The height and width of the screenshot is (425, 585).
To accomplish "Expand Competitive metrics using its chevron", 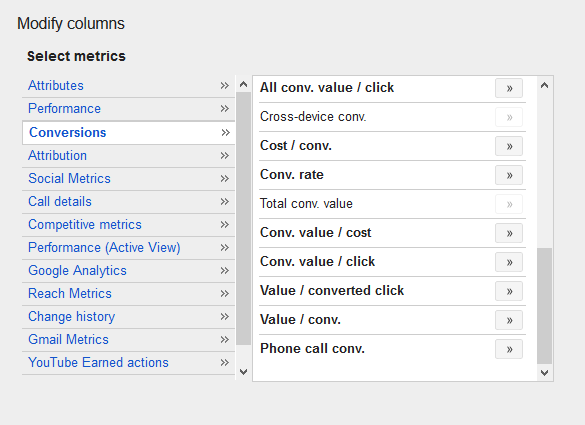I will pyautogui.click(x=224, y=225).
